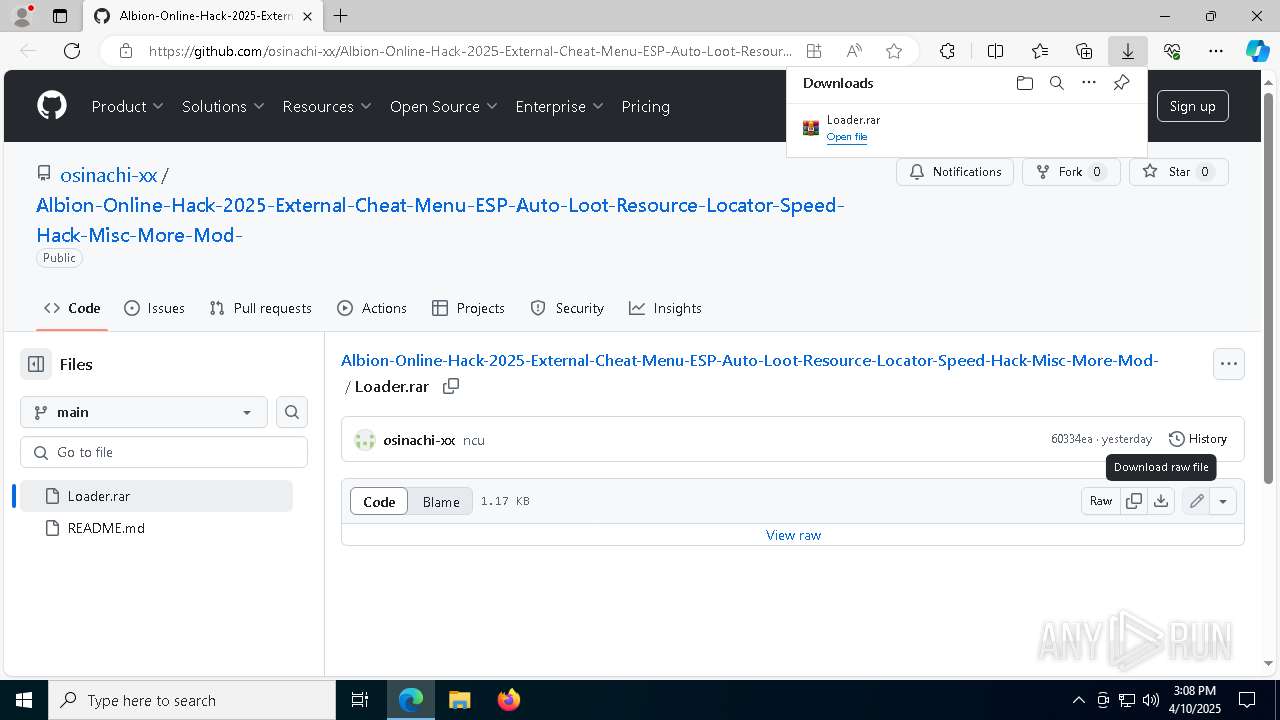
Task: Select Loader.rar in file tree
Action: click(x=154, y=496)
